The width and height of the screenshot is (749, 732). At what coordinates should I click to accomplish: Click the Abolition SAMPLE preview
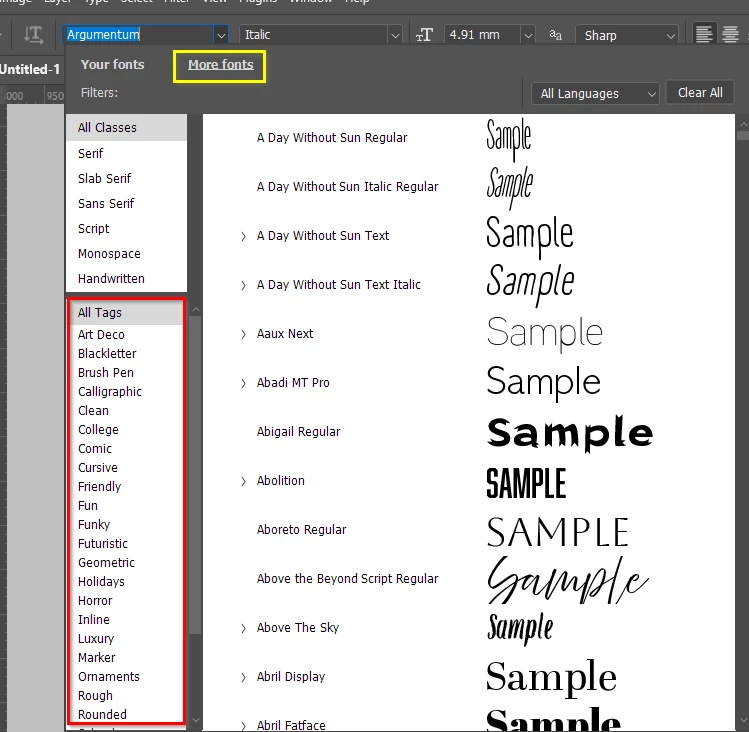click(x=526, y=483)
